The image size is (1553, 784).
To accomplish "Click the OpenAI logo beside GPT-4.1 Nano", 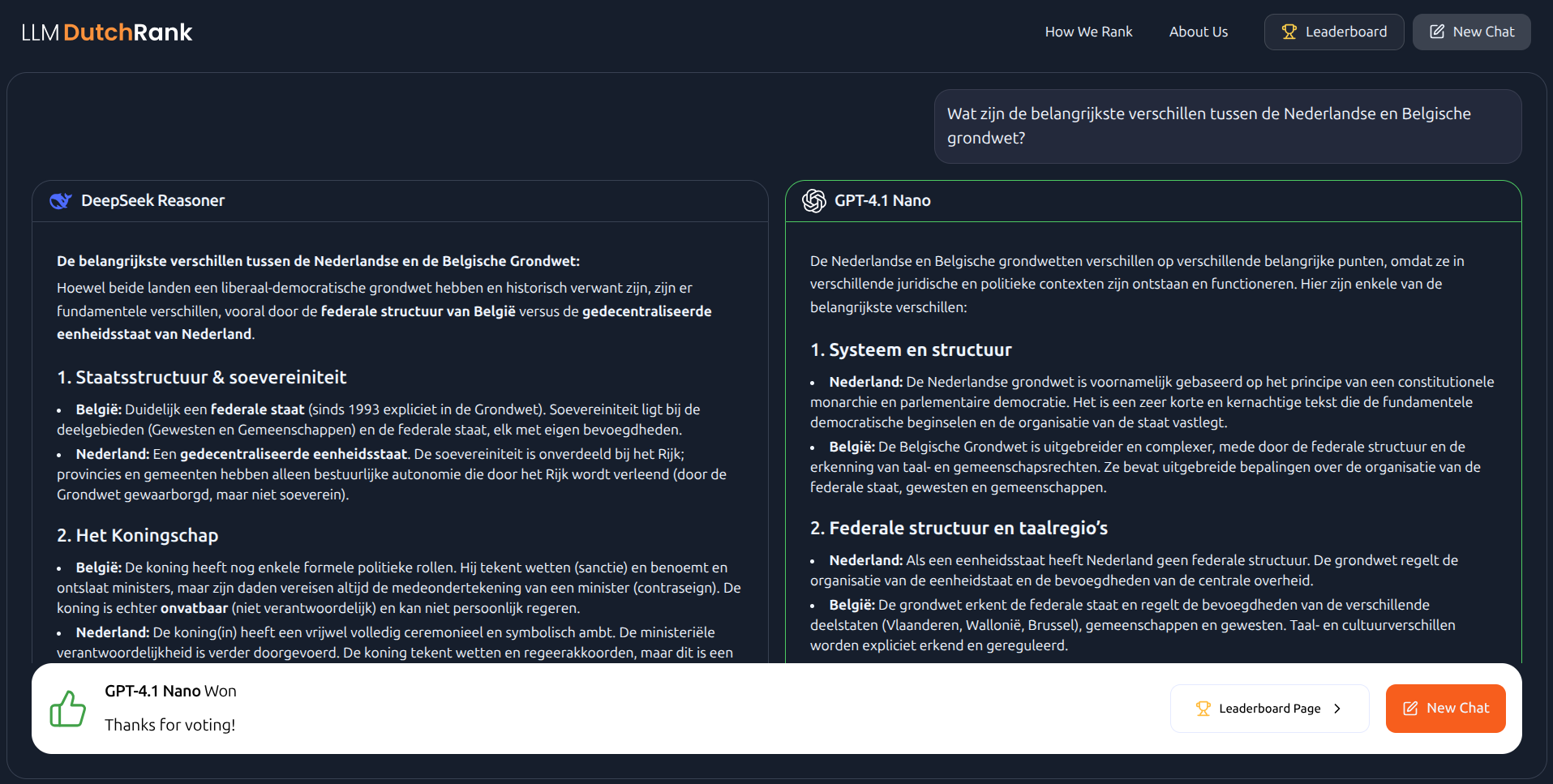I will pyautogui.click(x=814, y=201).
